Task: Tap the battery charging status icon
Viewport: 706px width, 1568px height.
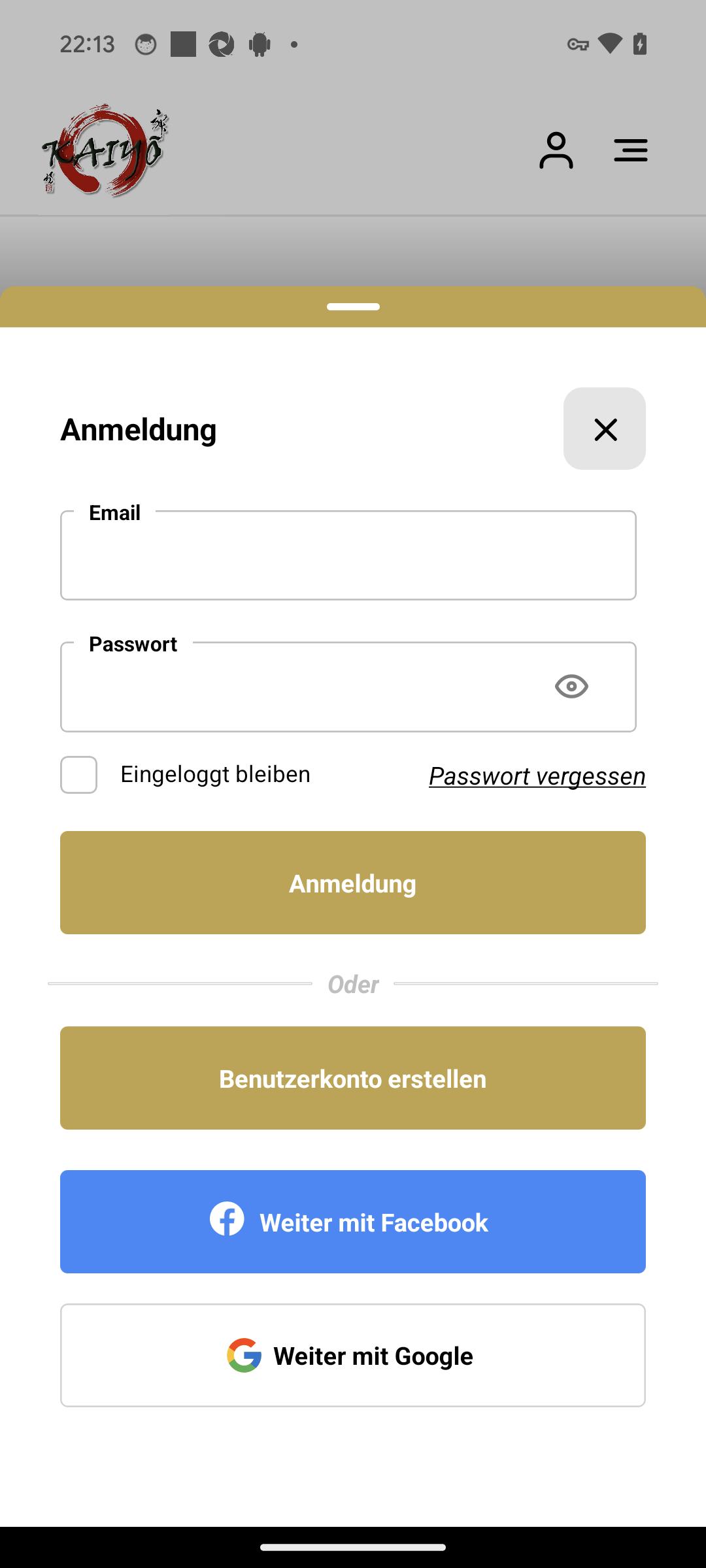Action: (x=640, y=44)
